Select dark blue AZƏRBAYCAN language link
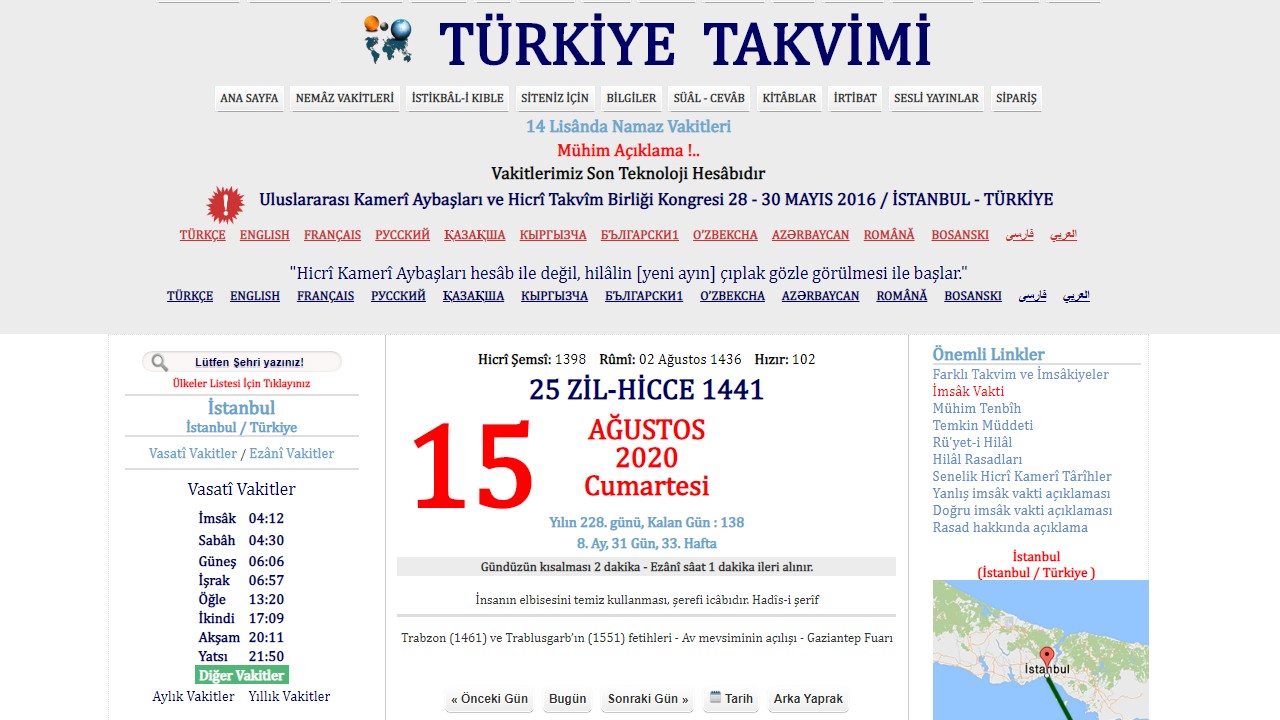 pos(821,296)
